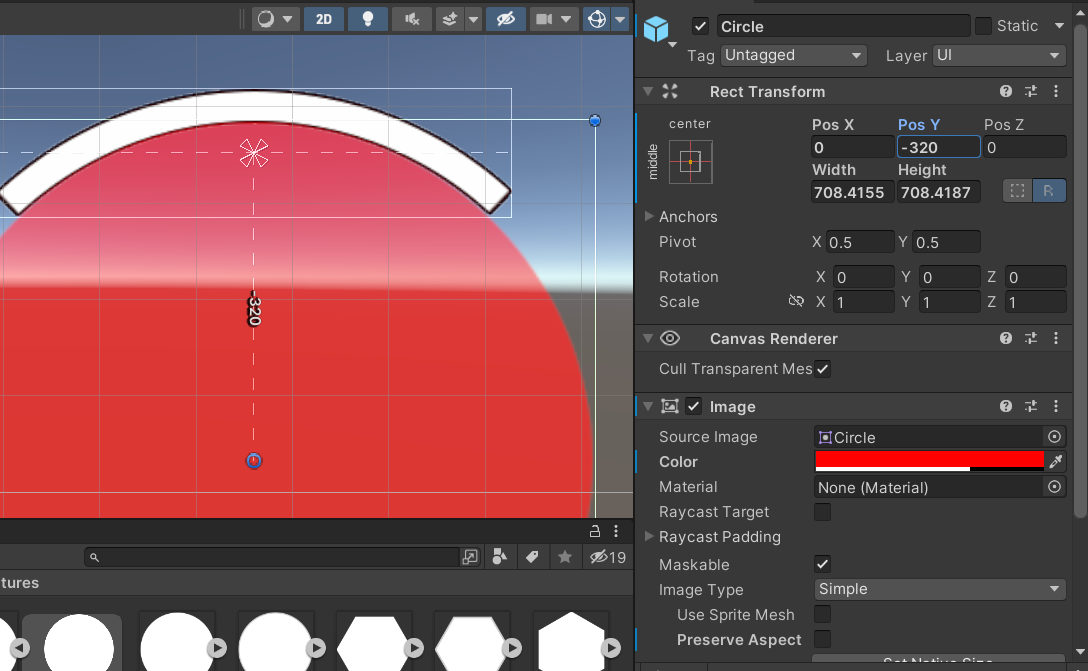This screenshot has height=671, width=1088.
Task: Open Canvas Renderer more options menu
Action: pos(1056,338)
